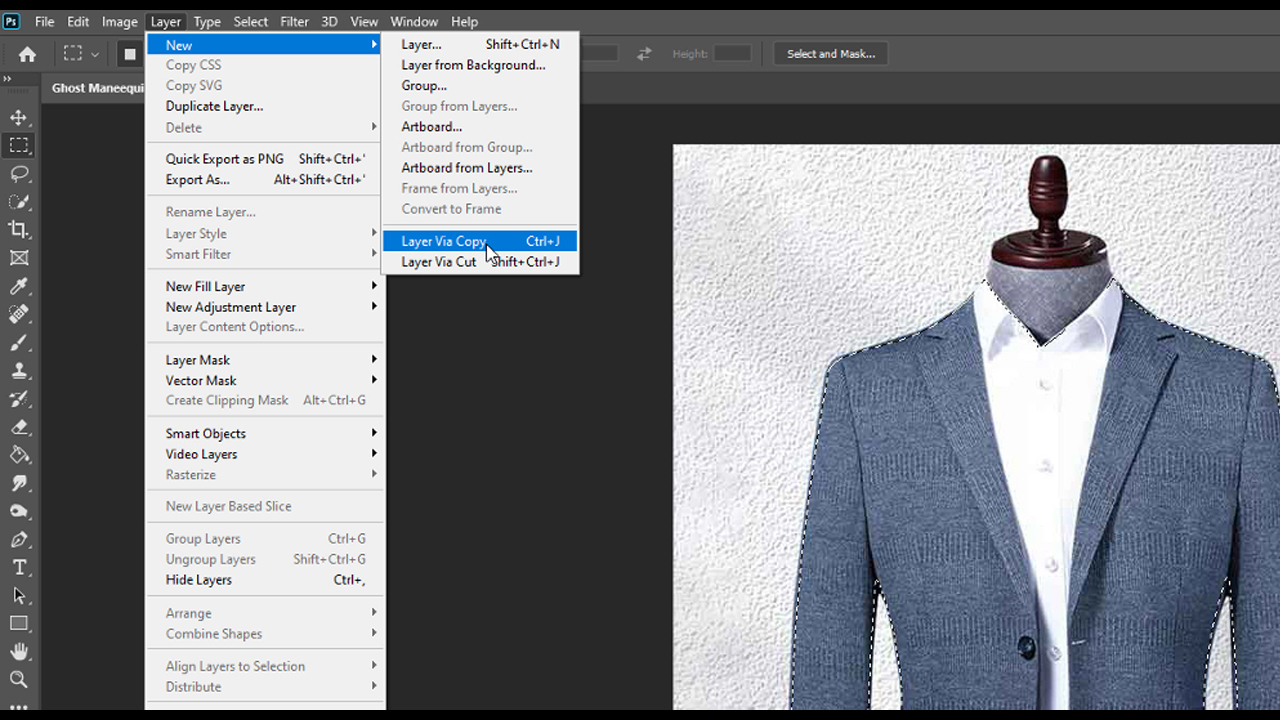
Task: Select the Lasso tool
Action: pos(19,174)
